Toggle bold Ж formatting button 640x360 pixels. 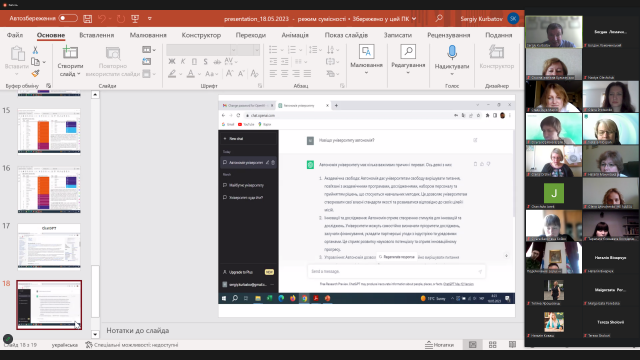(172, 62)
